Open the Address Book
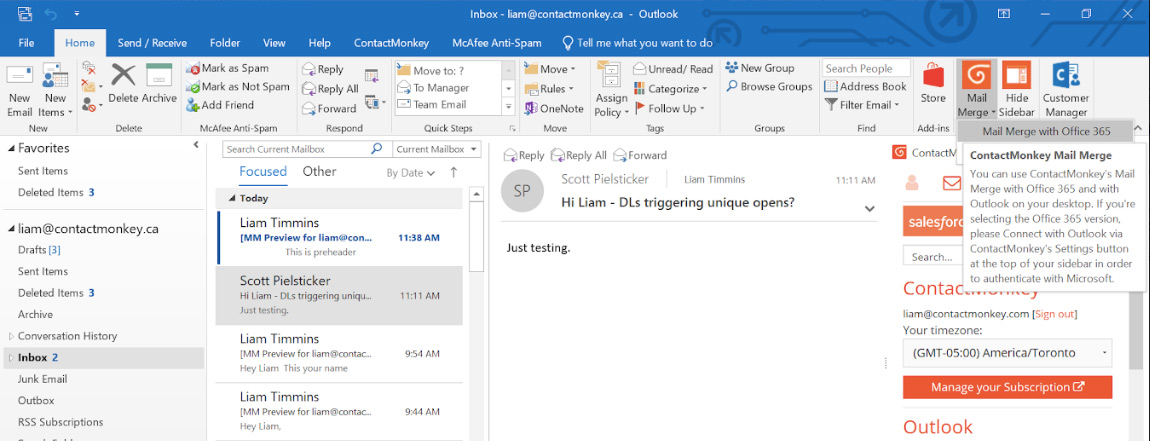Screen dimensions: 1150x441 [865, 87]
